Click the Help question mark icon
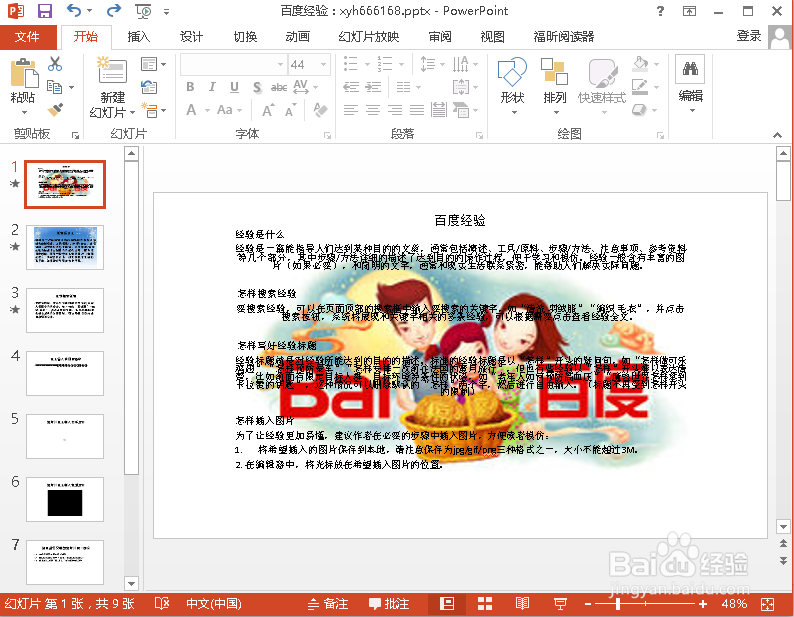This screenshot has width=794, height=617. click(x=660, y=11)
